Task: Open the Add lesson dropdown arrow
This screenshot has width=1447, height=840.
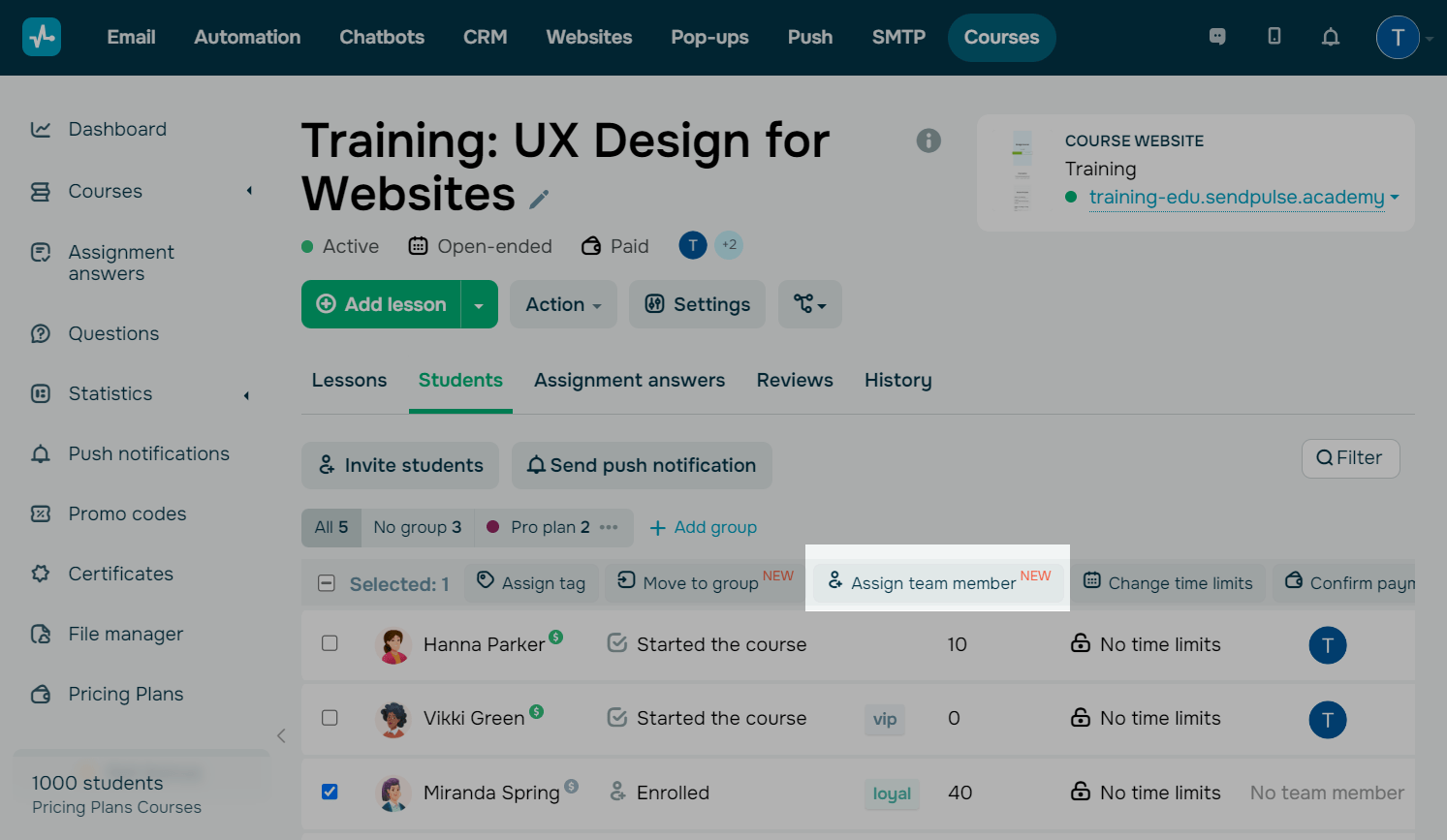Action: pos(479,305)
